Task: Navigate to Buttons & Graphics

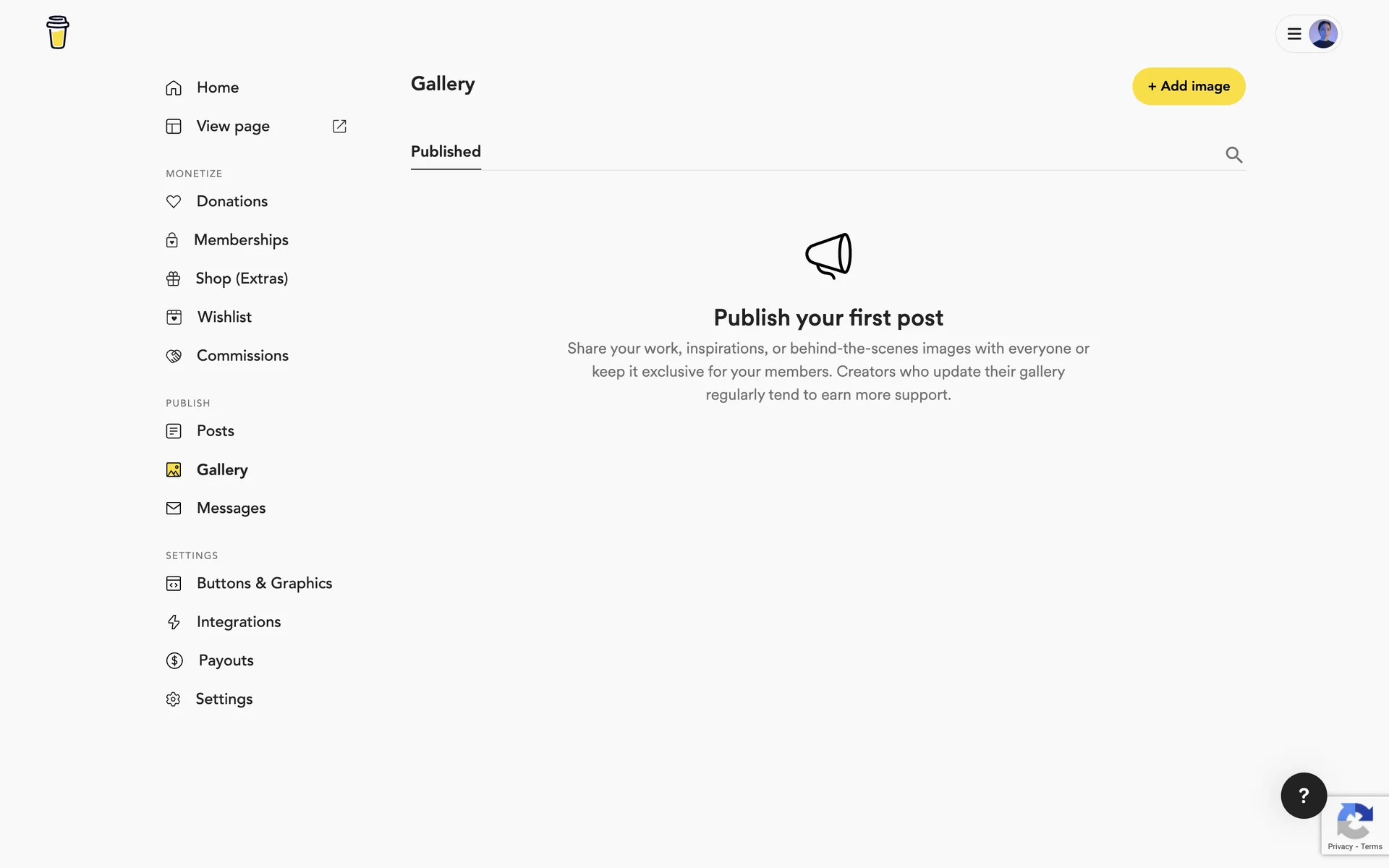Action: click(x=264, y=584)
